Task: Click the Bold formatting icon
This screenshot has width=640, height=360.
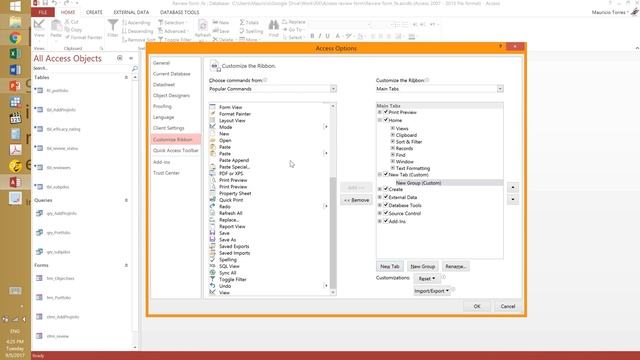Action: 312,36
